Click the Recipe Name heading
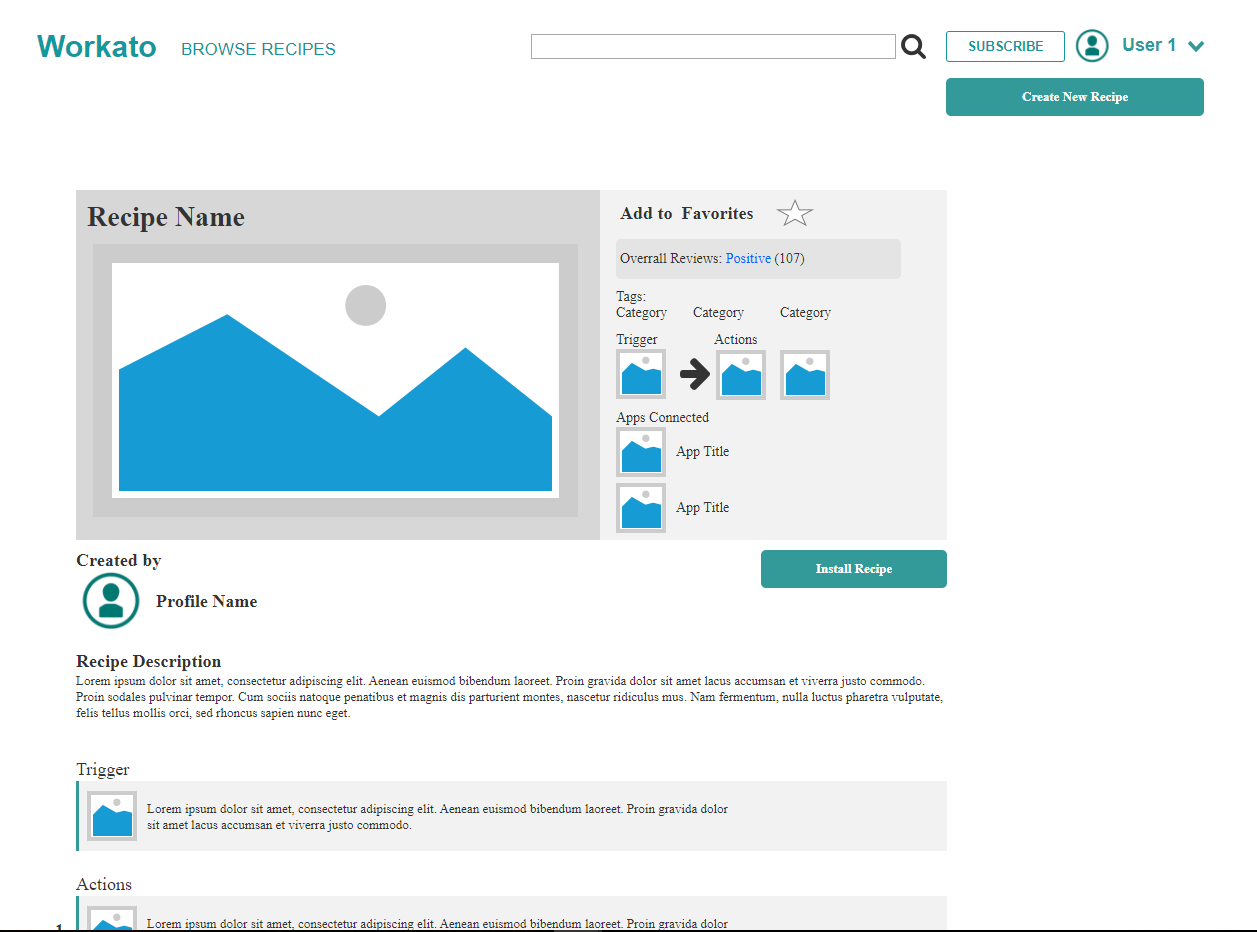This screenshot has height=932, width=1257. (166, 217)
